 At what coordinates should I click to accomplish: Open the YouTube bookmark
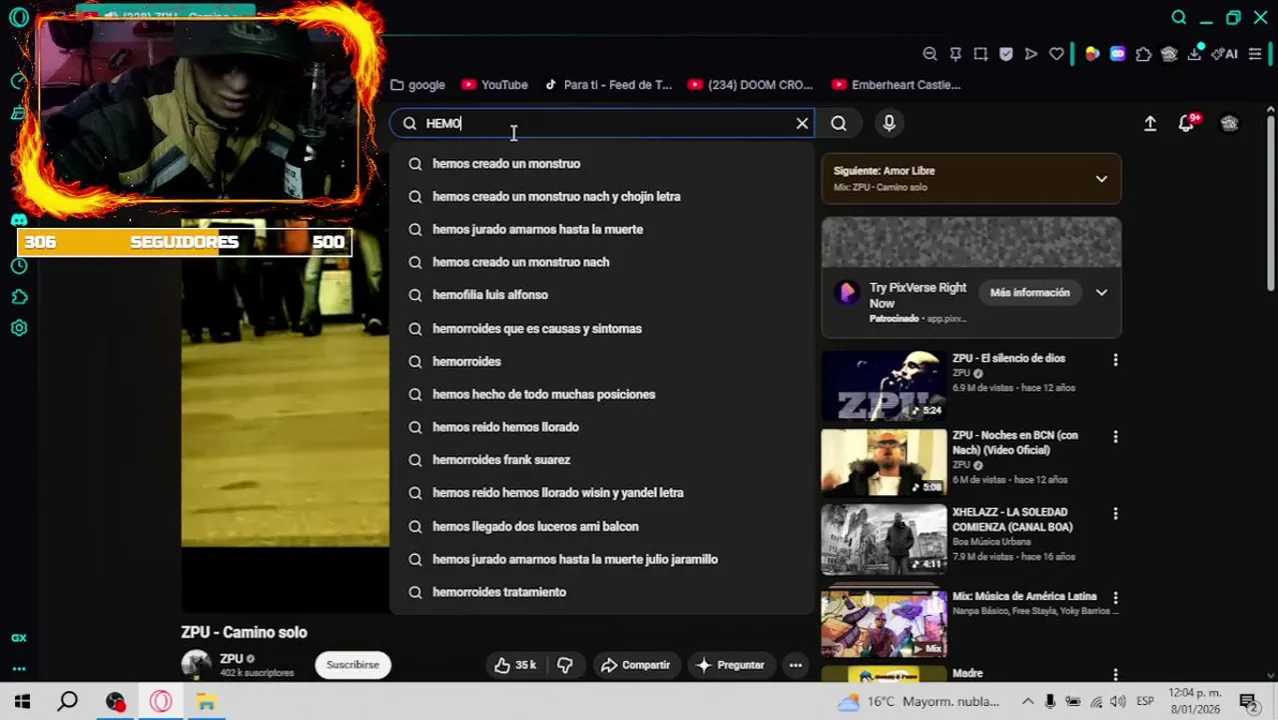[x=493, y=85]
